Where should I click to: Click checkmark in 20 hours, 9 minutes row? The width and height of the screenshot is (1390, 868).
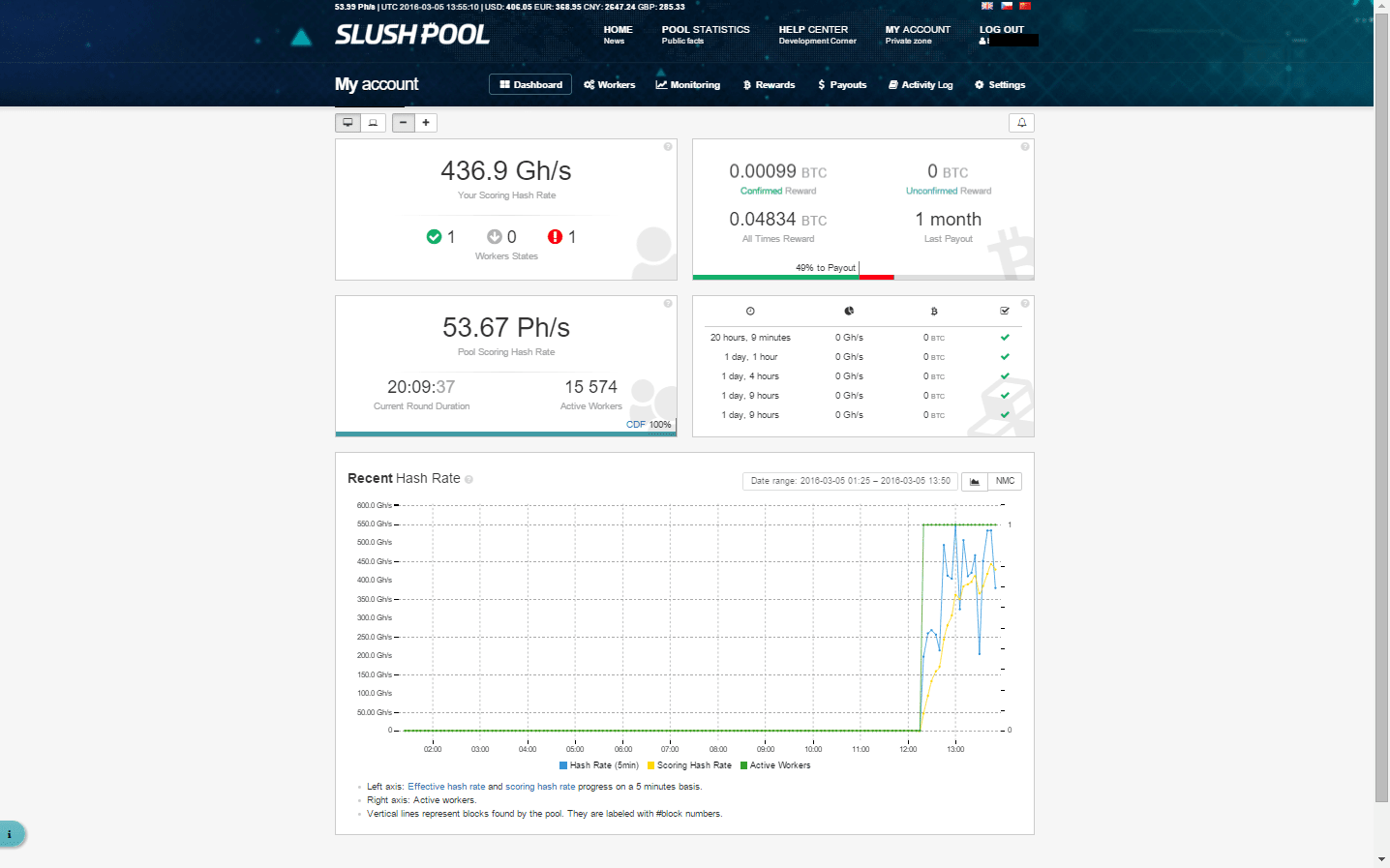pos(1005,338)
